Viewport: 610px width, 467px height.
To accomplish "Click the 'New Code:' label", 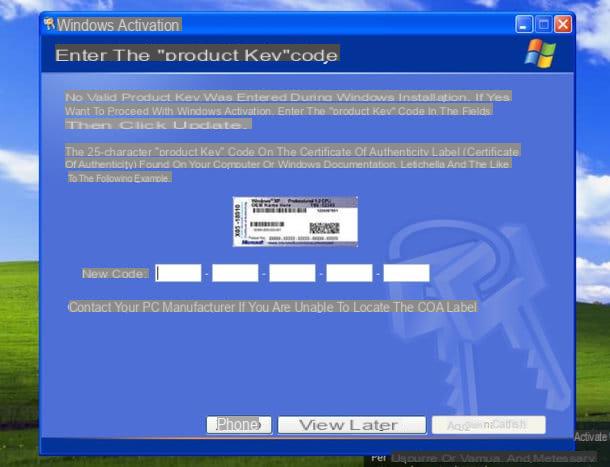I will (115, 274).
